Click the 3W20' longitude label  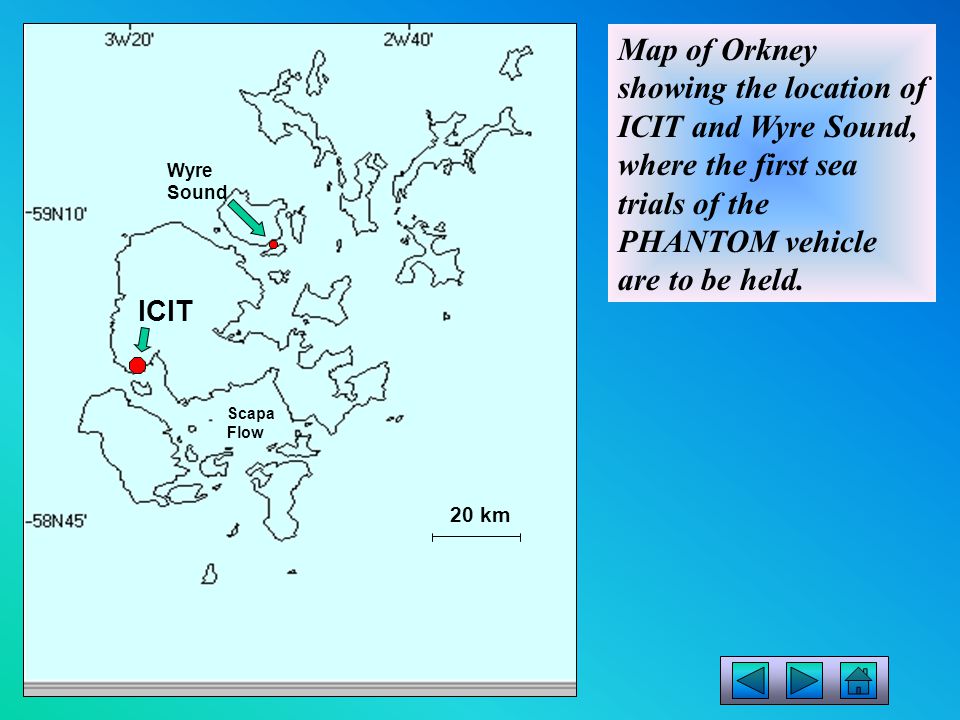(x=129, y=40)
